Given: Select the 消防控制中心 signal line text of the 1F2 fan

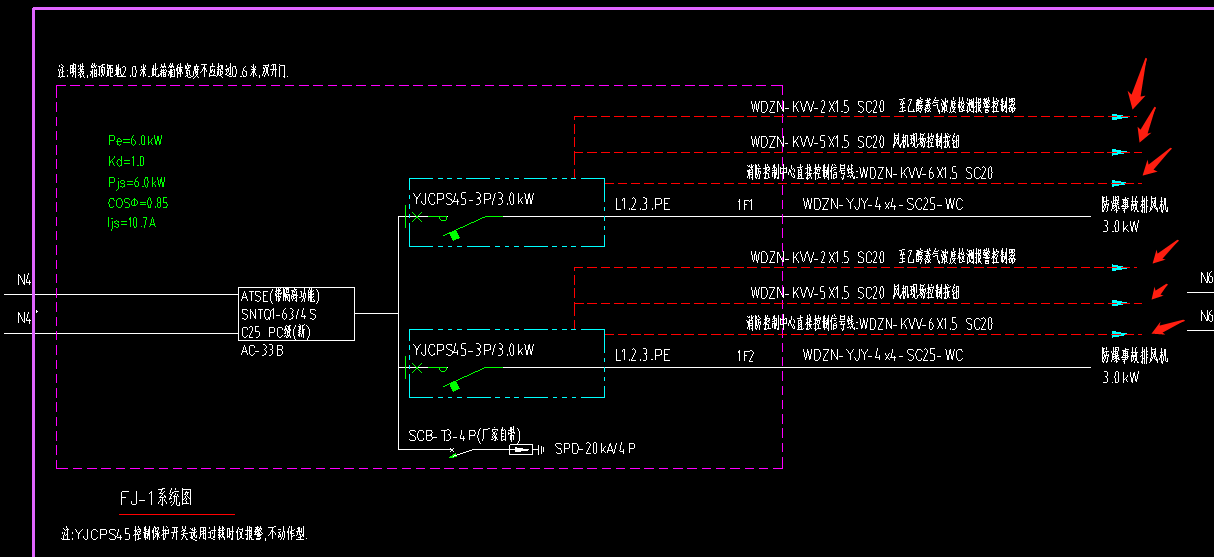Looking at the screenshot, I should [869, 324].
